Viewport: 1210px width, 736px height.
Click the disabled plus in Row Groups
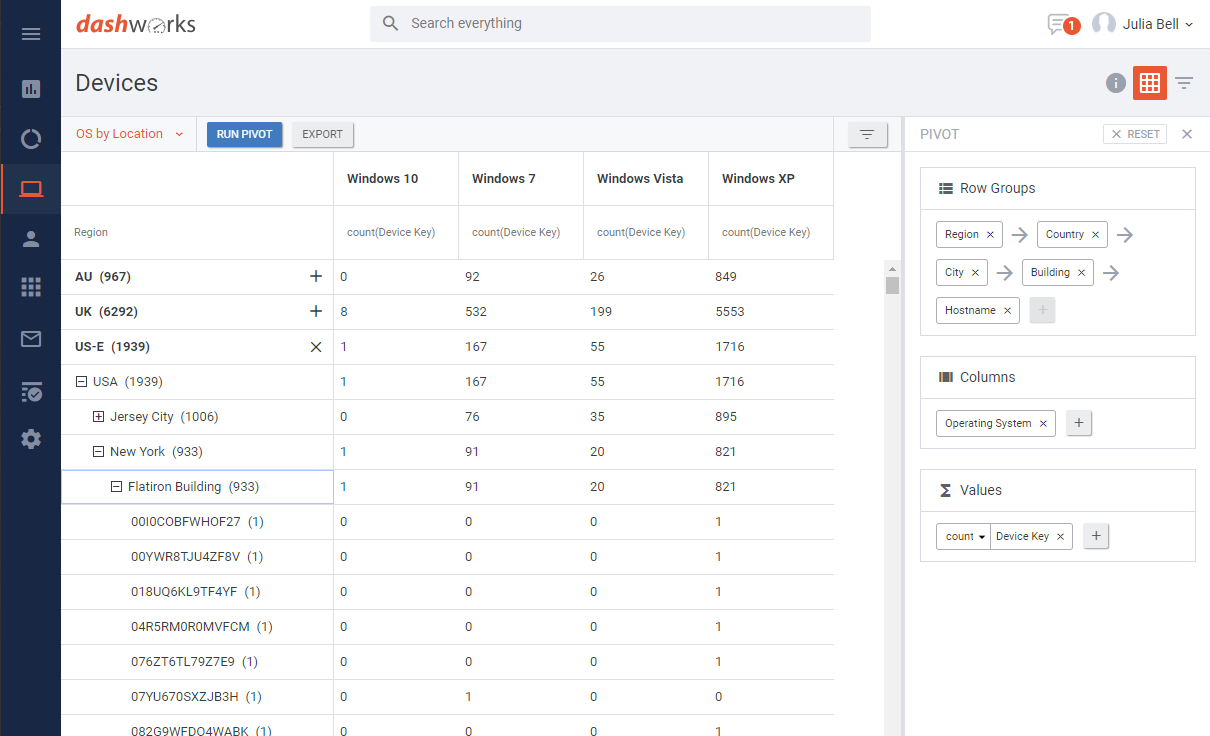[x=1042, y=310]
